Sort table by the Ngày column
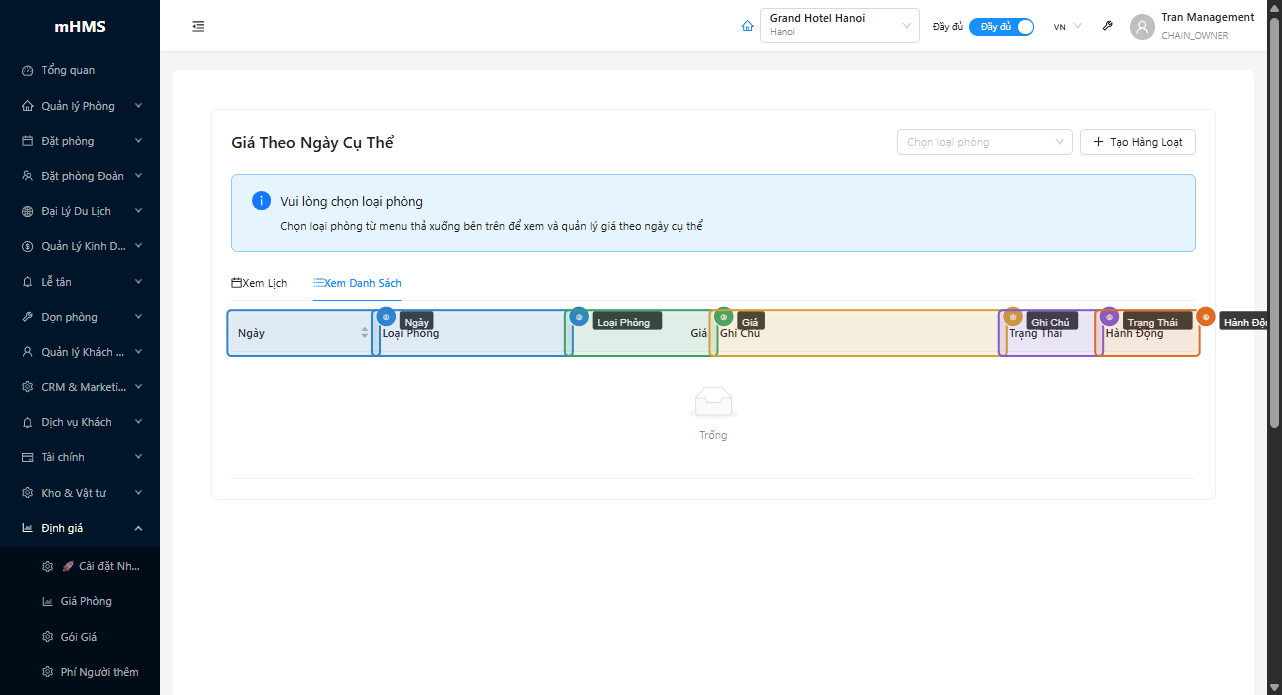 [364, 333]
